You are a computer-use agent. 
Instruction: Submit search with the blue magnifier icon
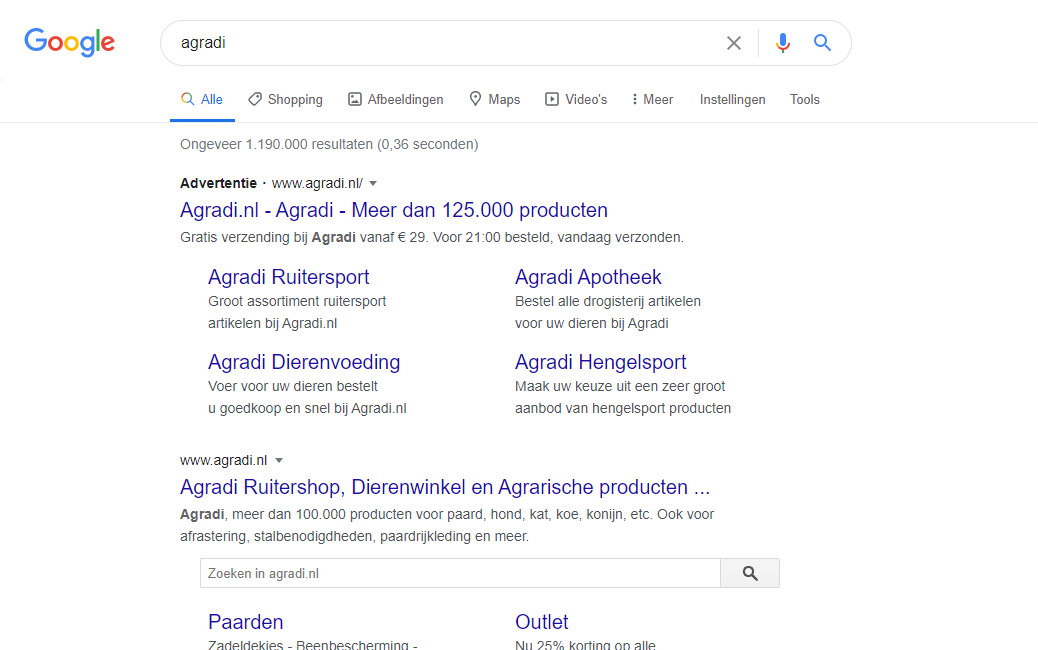point(822,43)
